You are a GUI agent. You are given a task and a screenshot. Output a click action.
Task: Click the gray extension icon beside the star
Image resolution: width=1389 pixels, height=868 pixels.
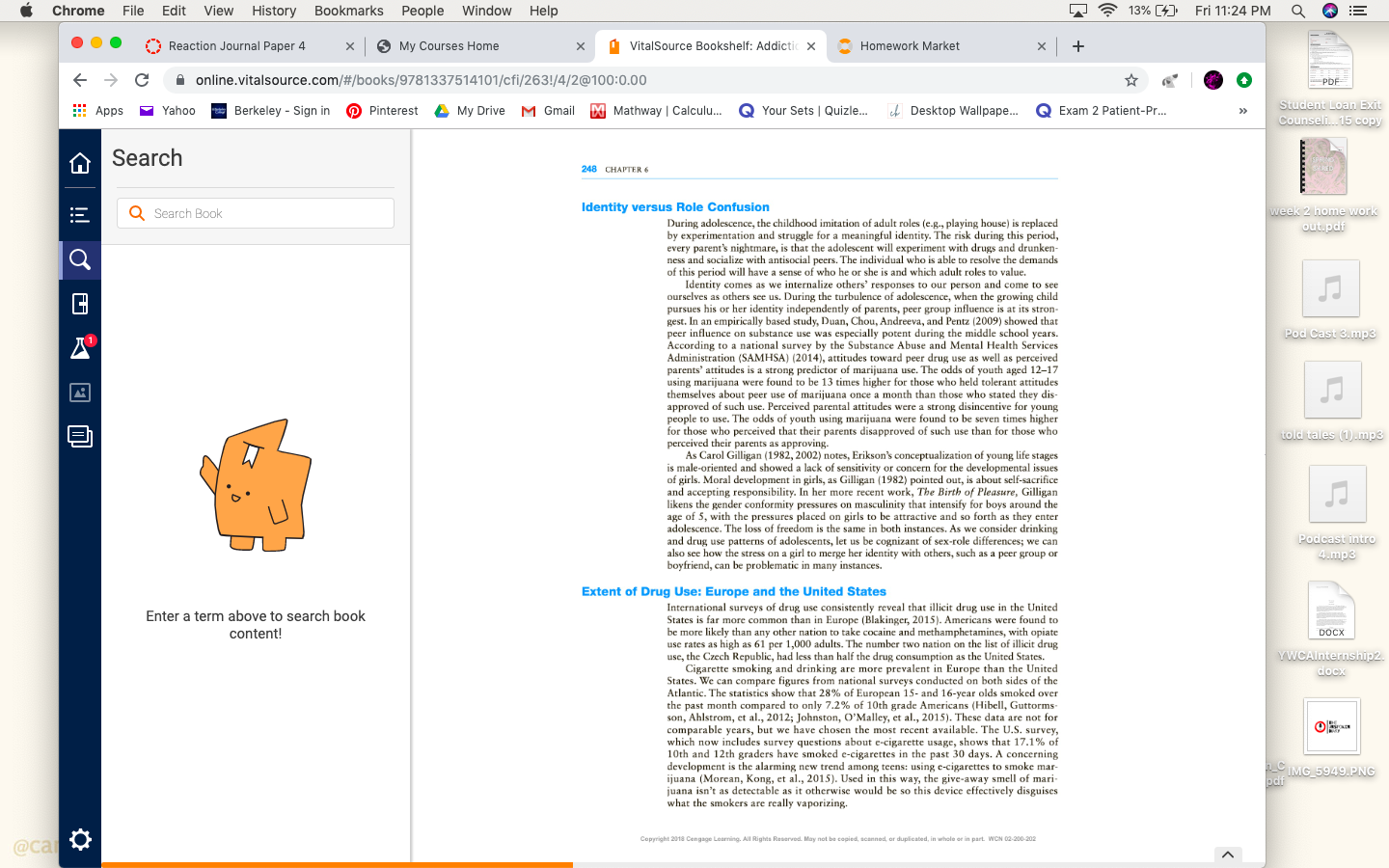[x=1170, y=80]
